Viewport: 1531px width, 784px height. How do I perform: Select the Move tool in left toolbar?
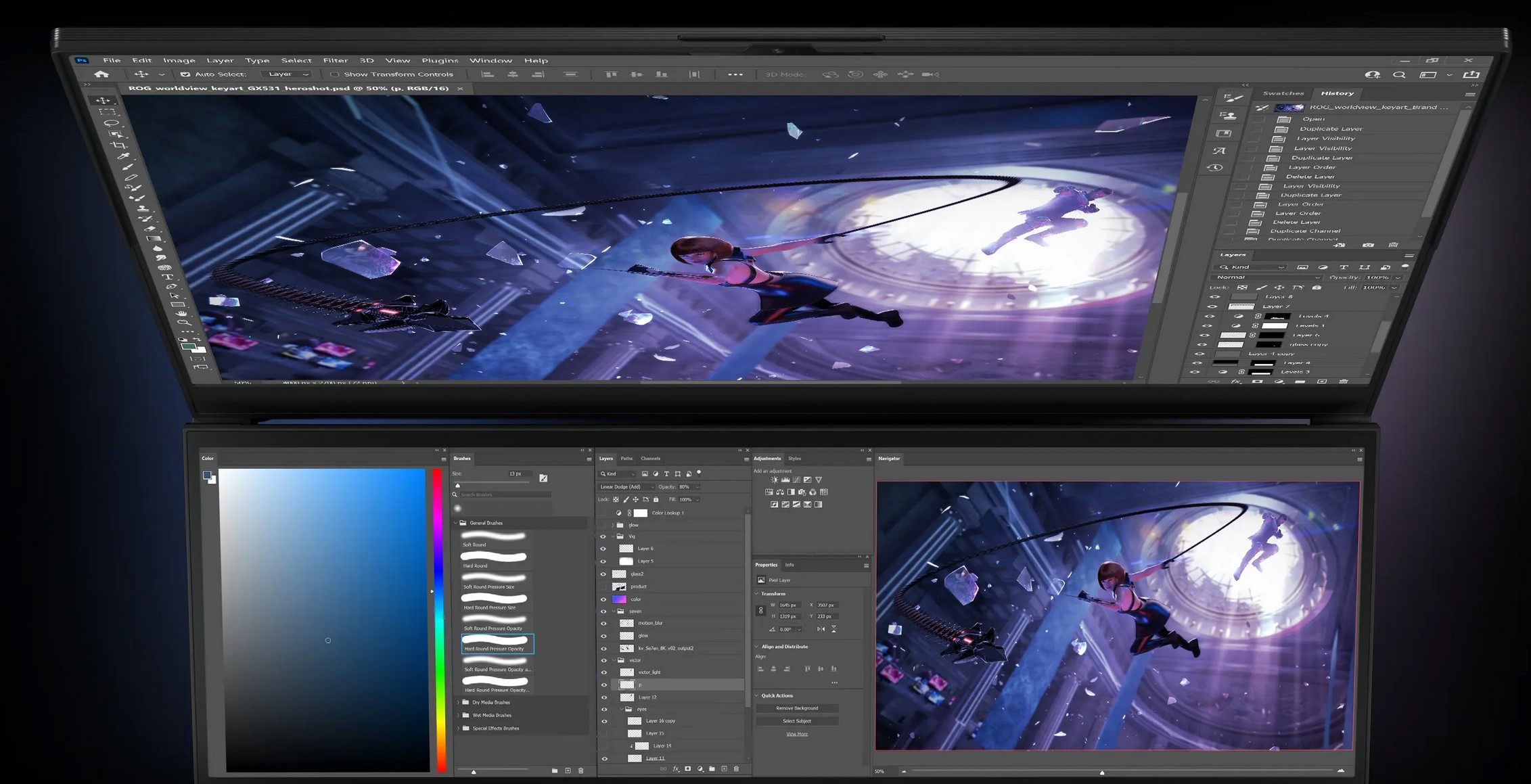click(x=103, y=101)
